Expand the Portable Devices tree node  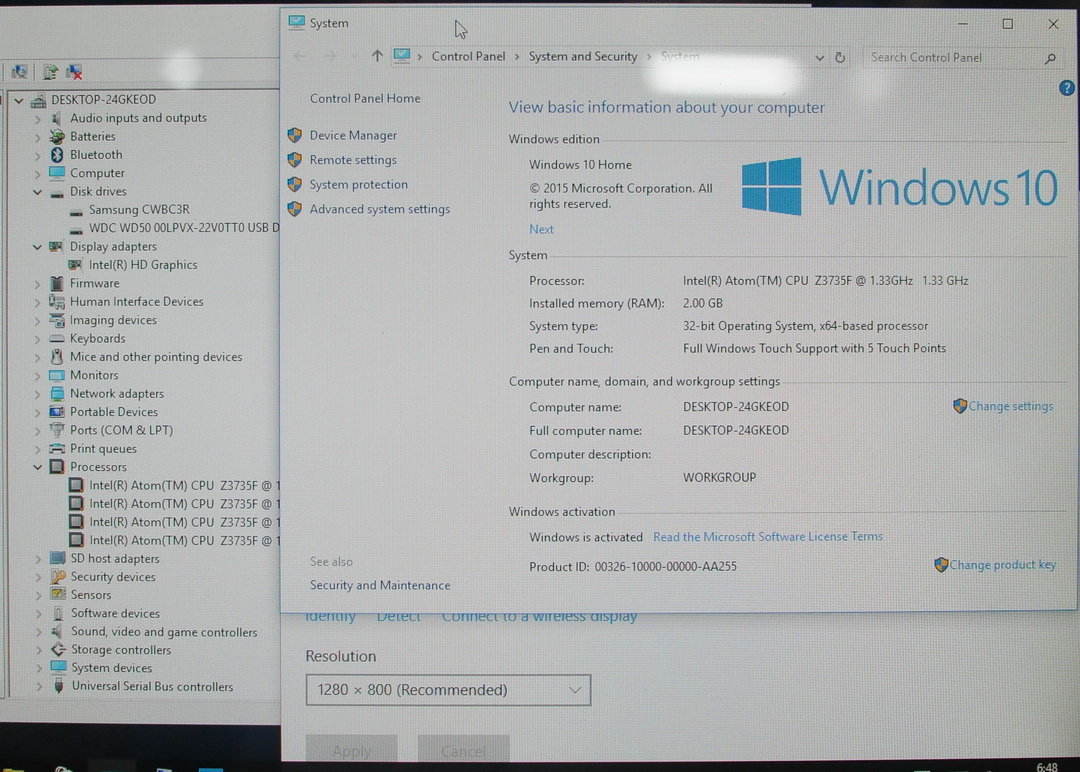38,412
